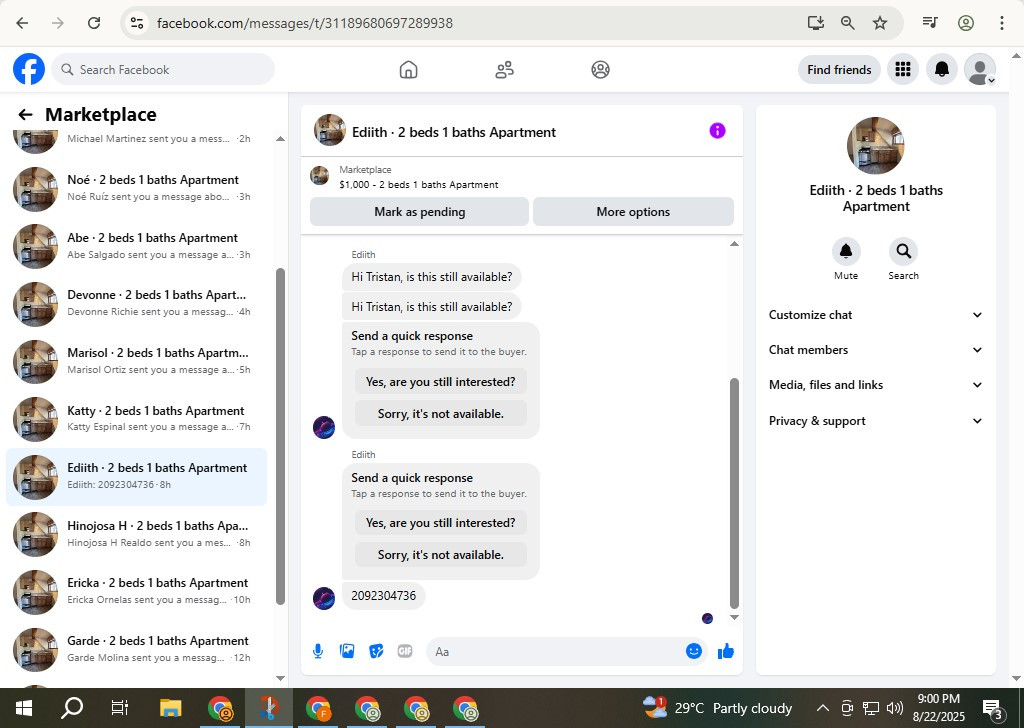Viewport: 1024px width, 728px height.
Task: Click the conversation list scrollbar
Action: [x=280, y=435]
